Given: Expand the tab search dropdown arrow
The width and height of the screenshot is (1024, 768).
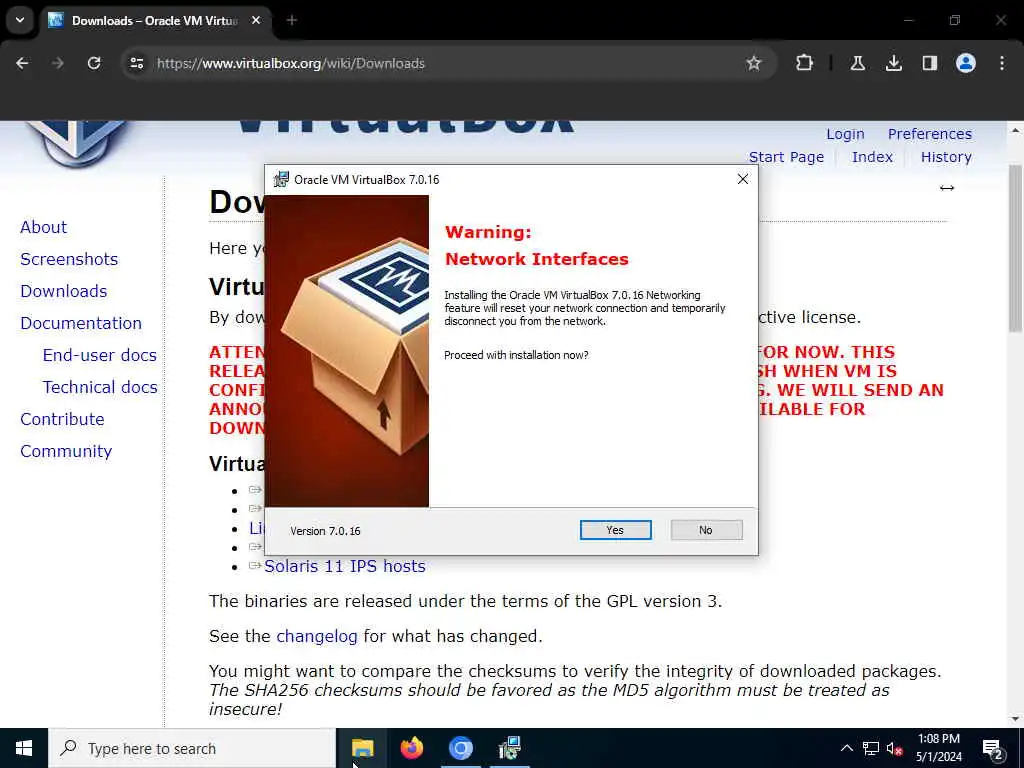Looking at the screenshot, I should pyautogui.click(x=20, y=20).
